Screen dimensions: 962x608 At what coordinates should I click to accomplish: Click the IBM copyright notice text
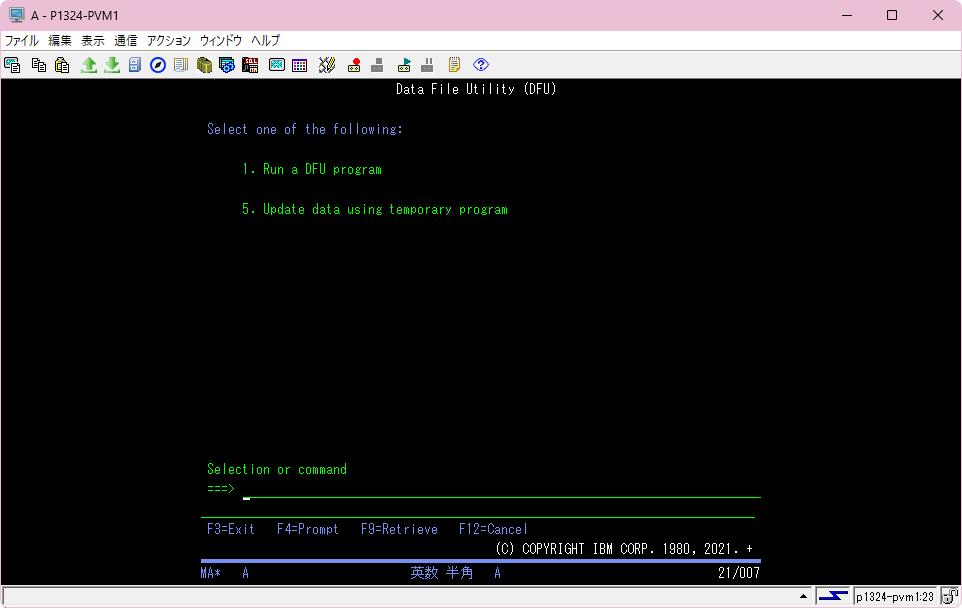623,548
